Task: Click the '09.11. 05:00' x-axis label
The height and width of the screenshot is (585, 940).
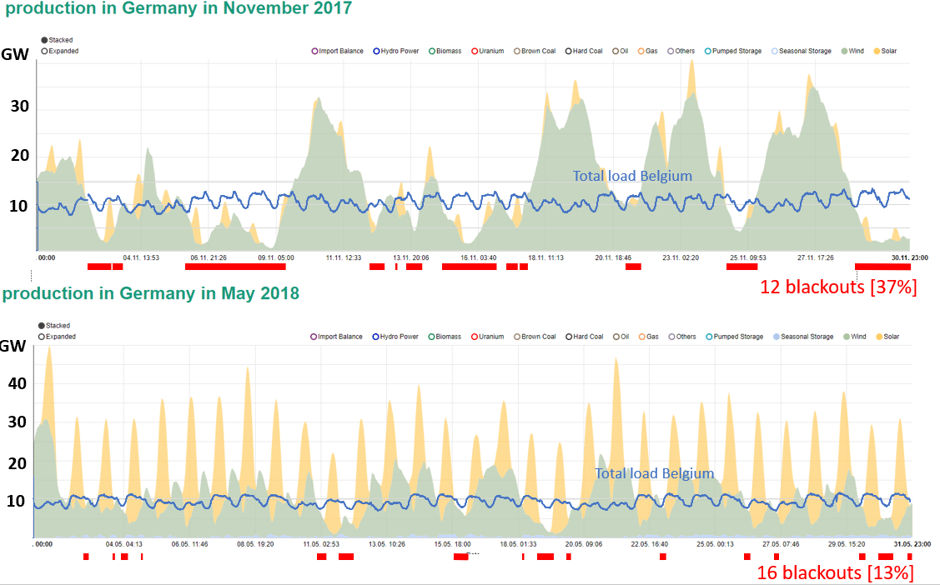Action: [x=276, y=258]
